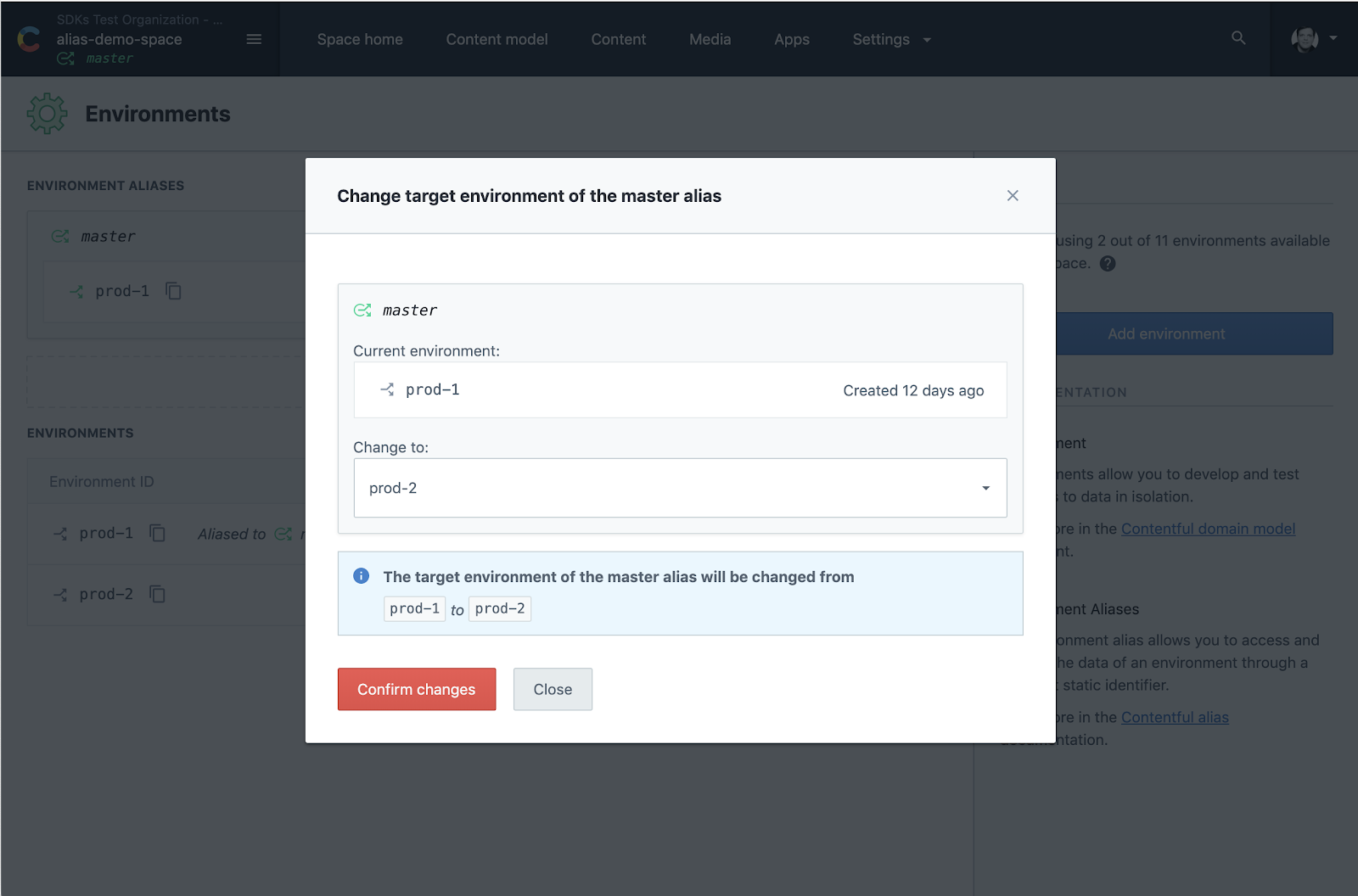Open the Contentful alias link
The height and width of the screenshot is (896, 1358).
click(1175, 717)
